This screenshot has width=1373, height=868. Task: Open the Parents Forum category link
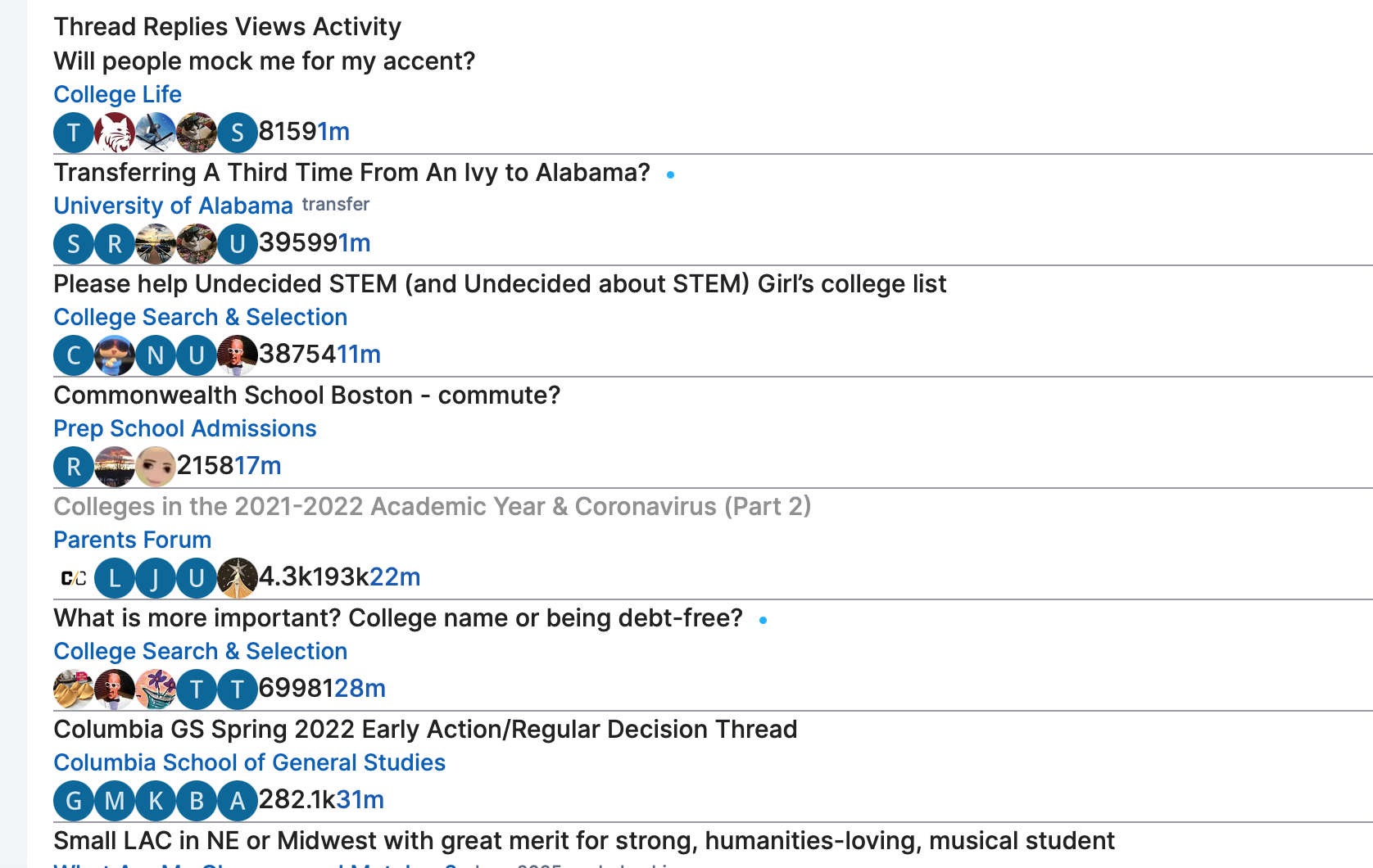(133, 540)
